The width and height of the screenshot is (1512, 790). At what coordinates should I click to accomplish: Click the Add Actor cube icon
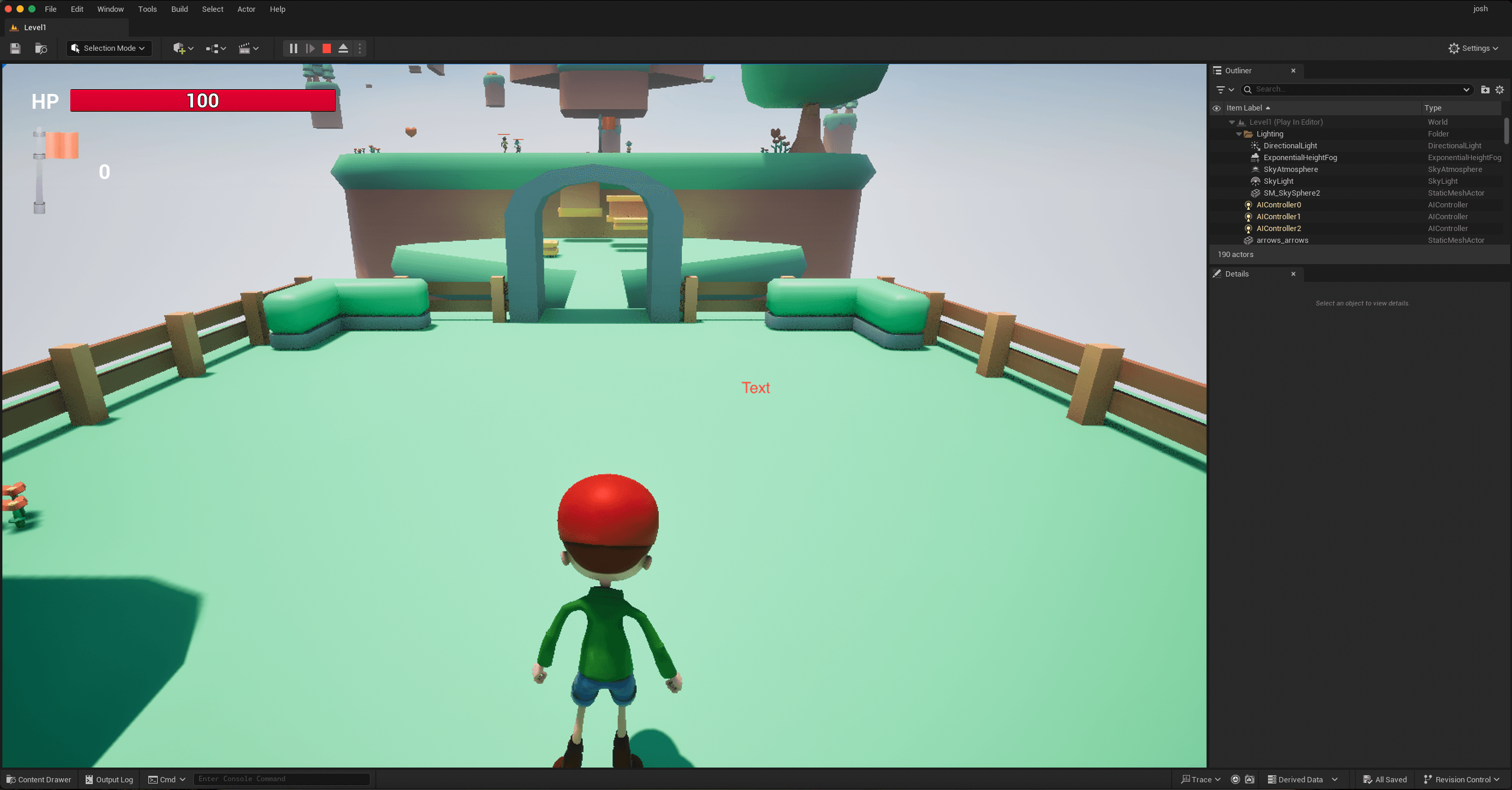(180, 48)
